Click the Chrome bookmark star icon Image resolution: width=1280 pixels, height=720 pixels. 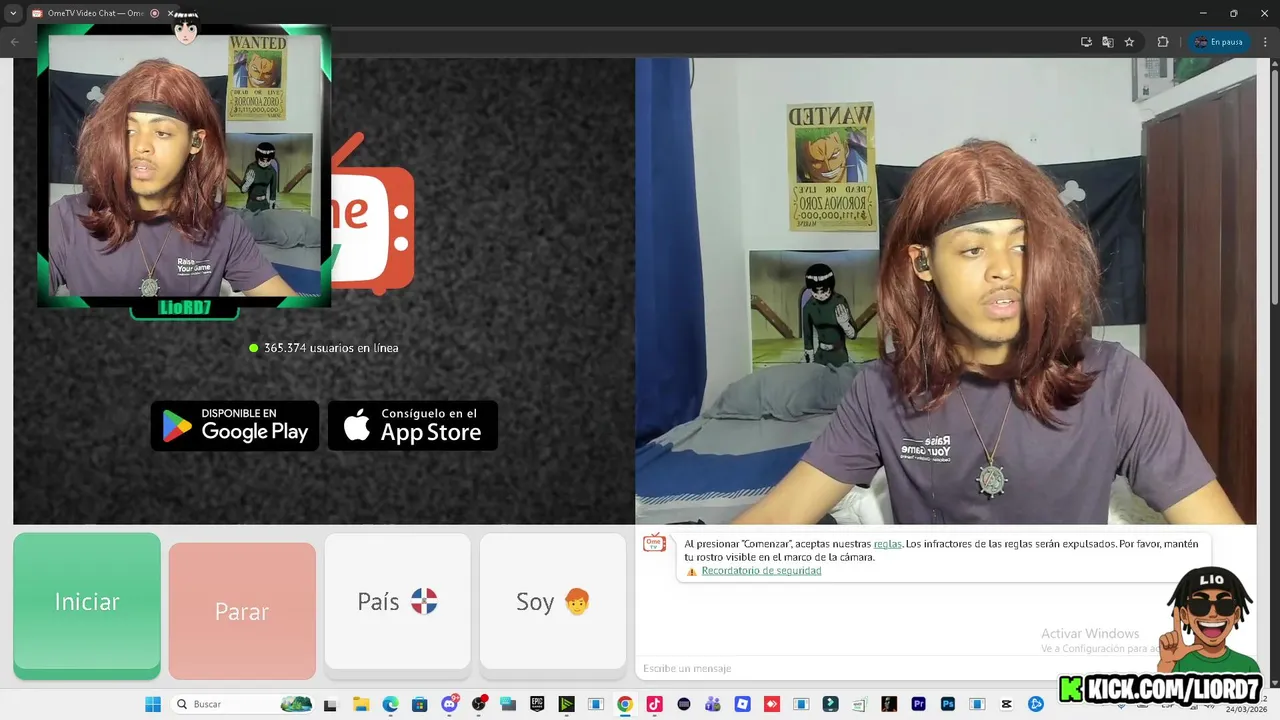pyautogui.click(x=1129, y=42)
